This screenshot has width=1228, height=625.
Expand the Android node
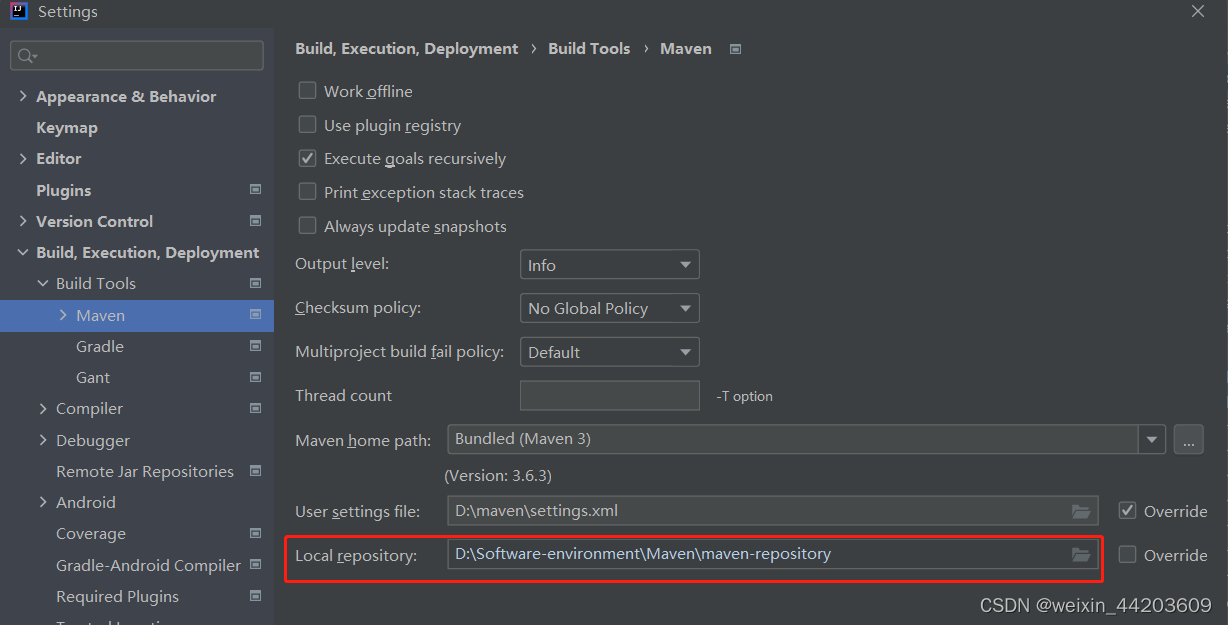pos(43,502)
